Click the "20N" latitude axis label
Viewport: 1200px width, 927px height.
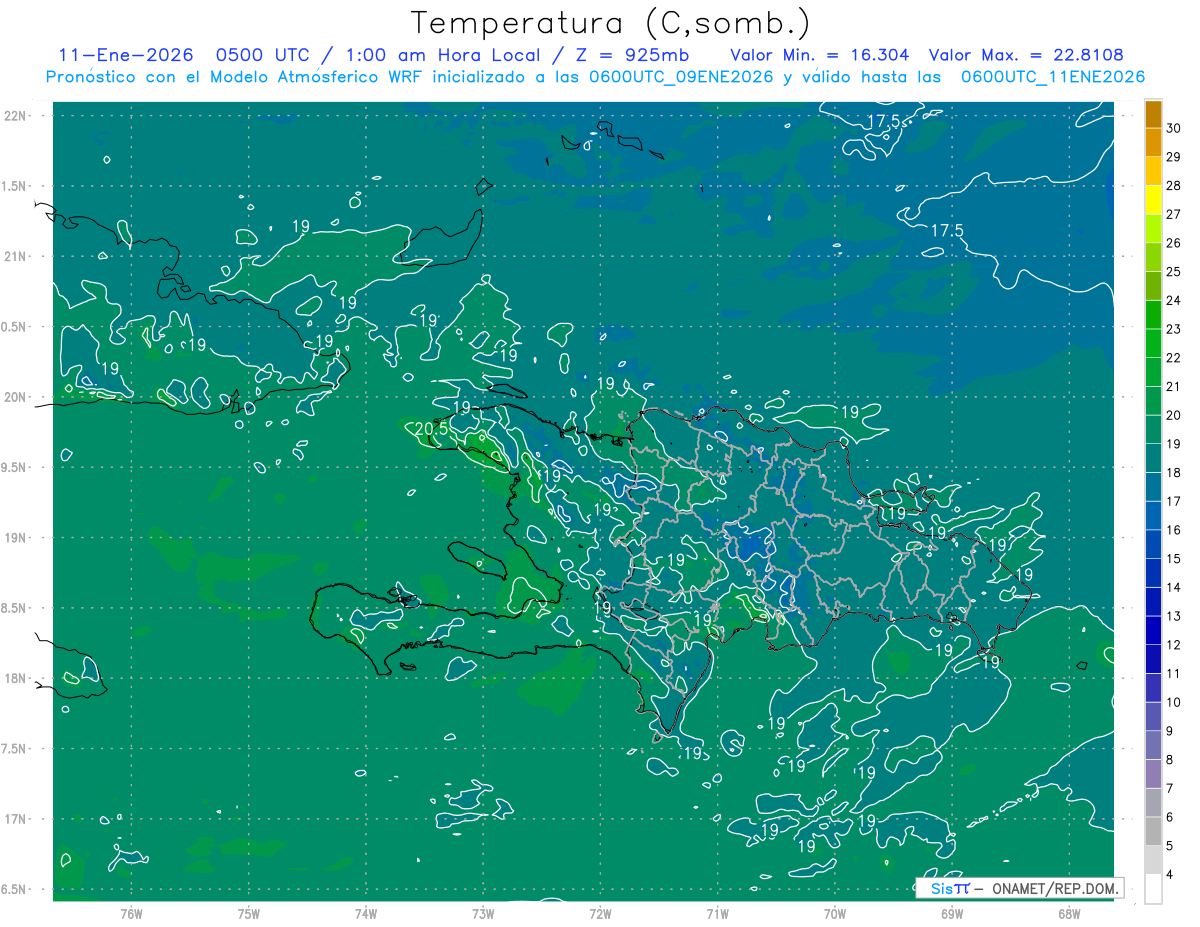click(17, 397)
